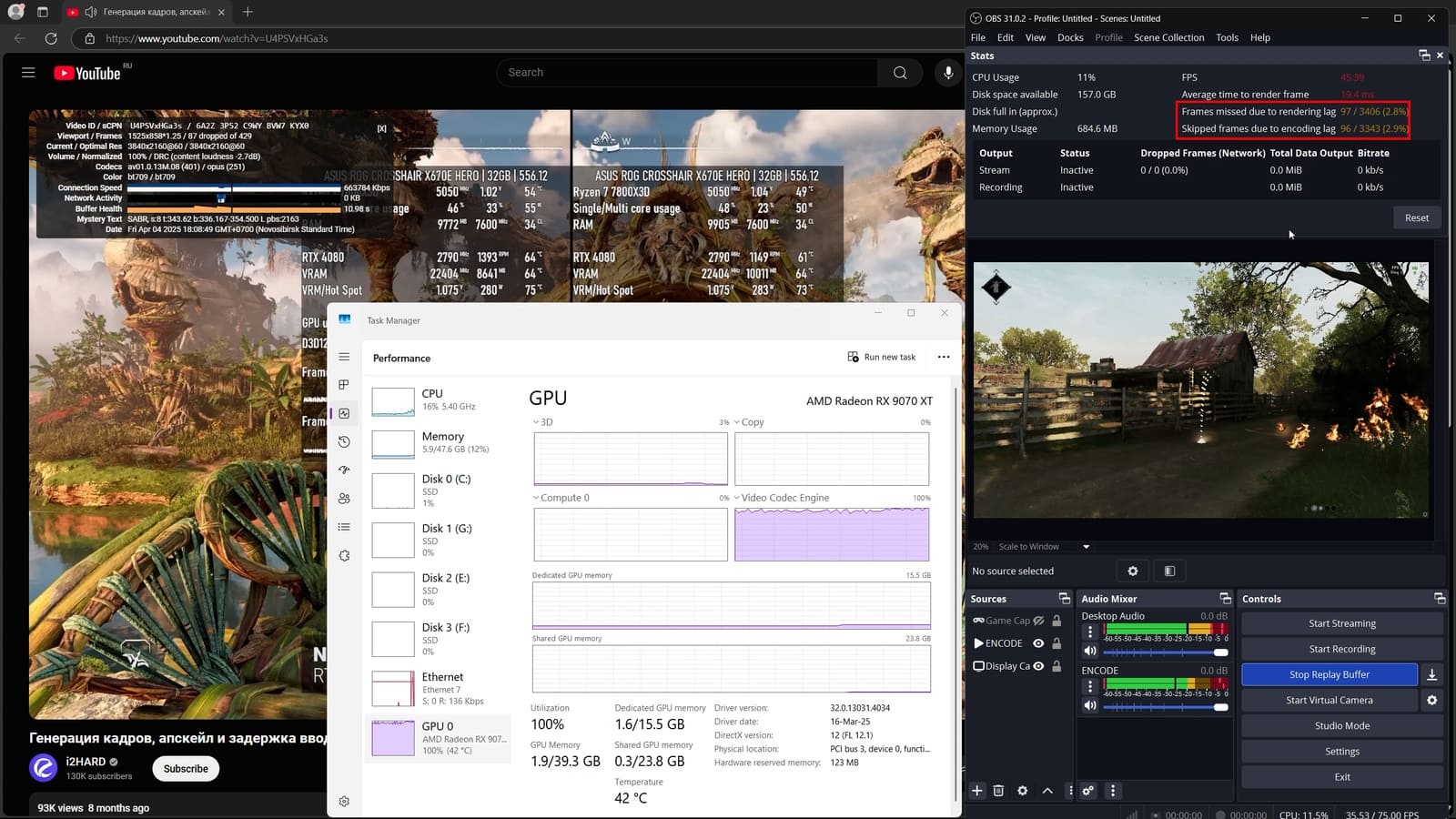Mute Desktop Audio speaker icon

point(1090,651)
